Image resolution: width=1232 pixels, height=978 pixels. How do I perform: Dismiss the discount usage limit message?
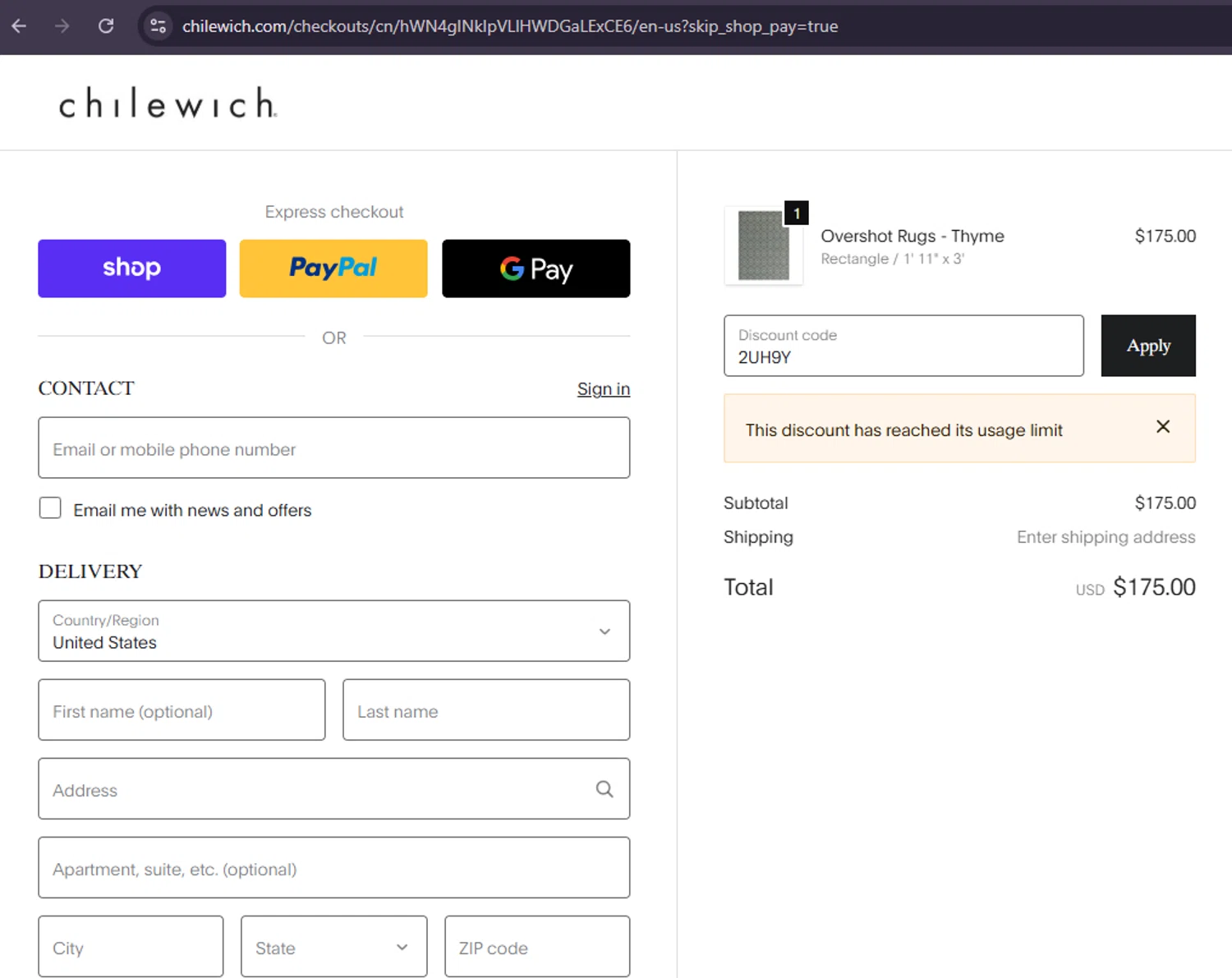click(1163, 426)
